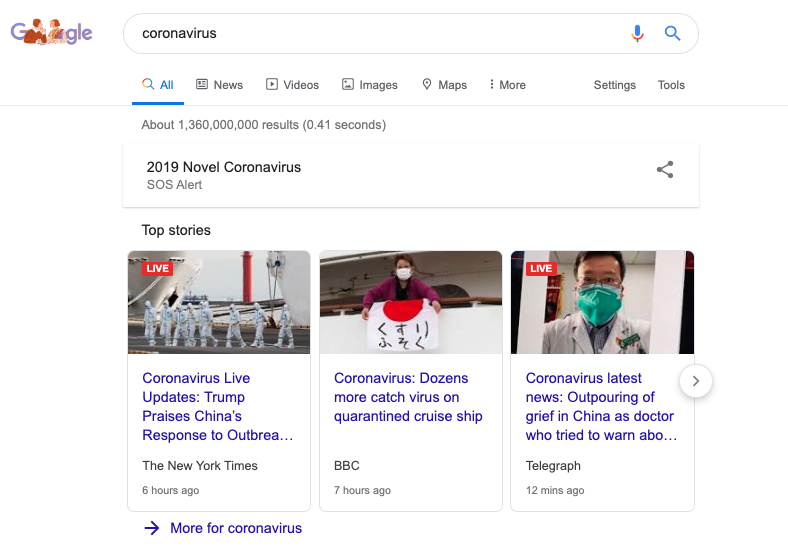
Task: Open the More search categories menu
Action: [507, 85]
